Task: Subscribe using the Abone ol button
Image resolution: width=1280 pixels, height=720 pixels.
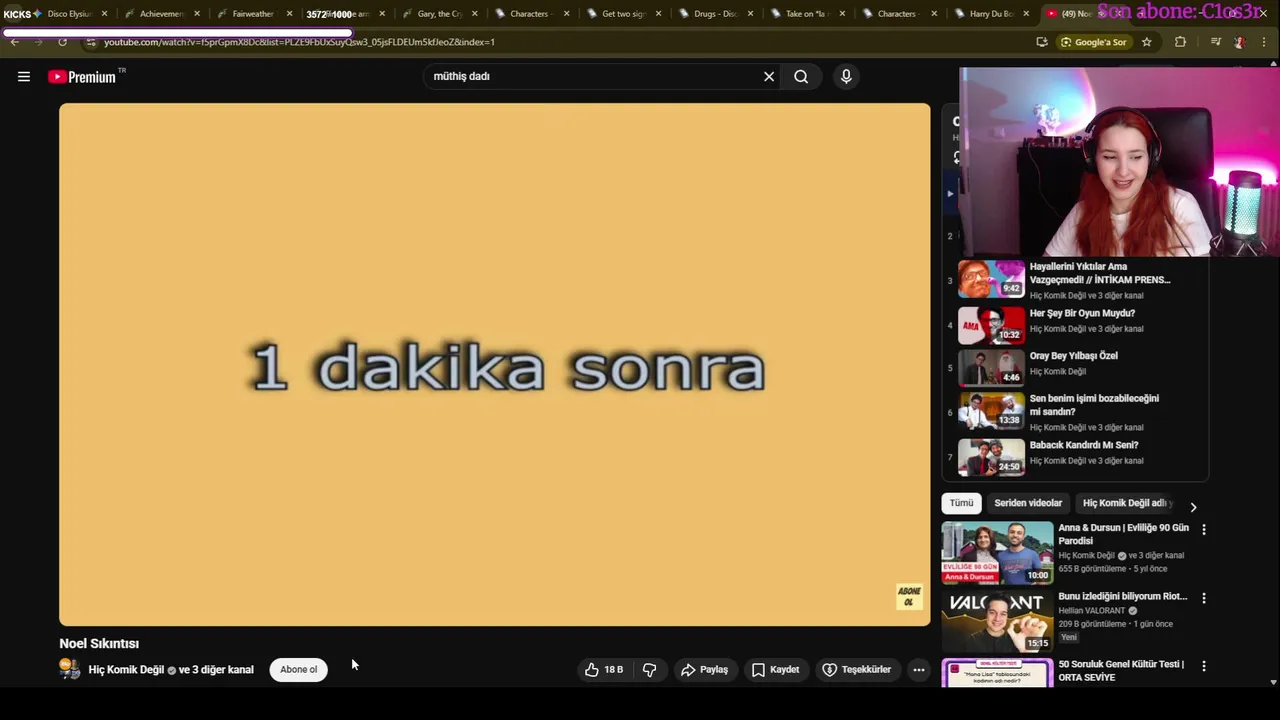Action: click(x=298, y=670)
